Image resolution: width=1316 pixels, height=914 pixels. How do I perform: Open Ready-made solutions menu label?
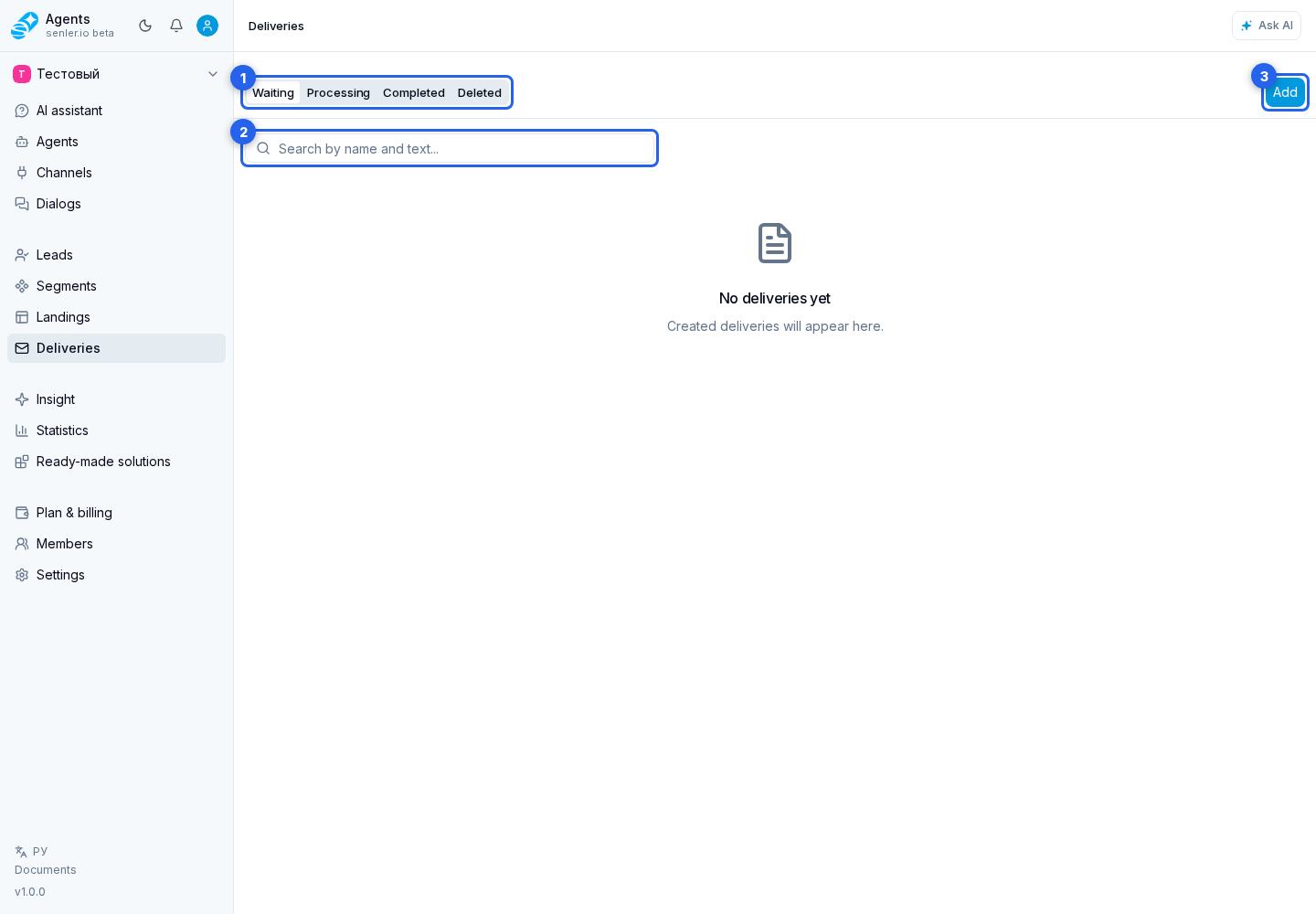coord(103,462)
